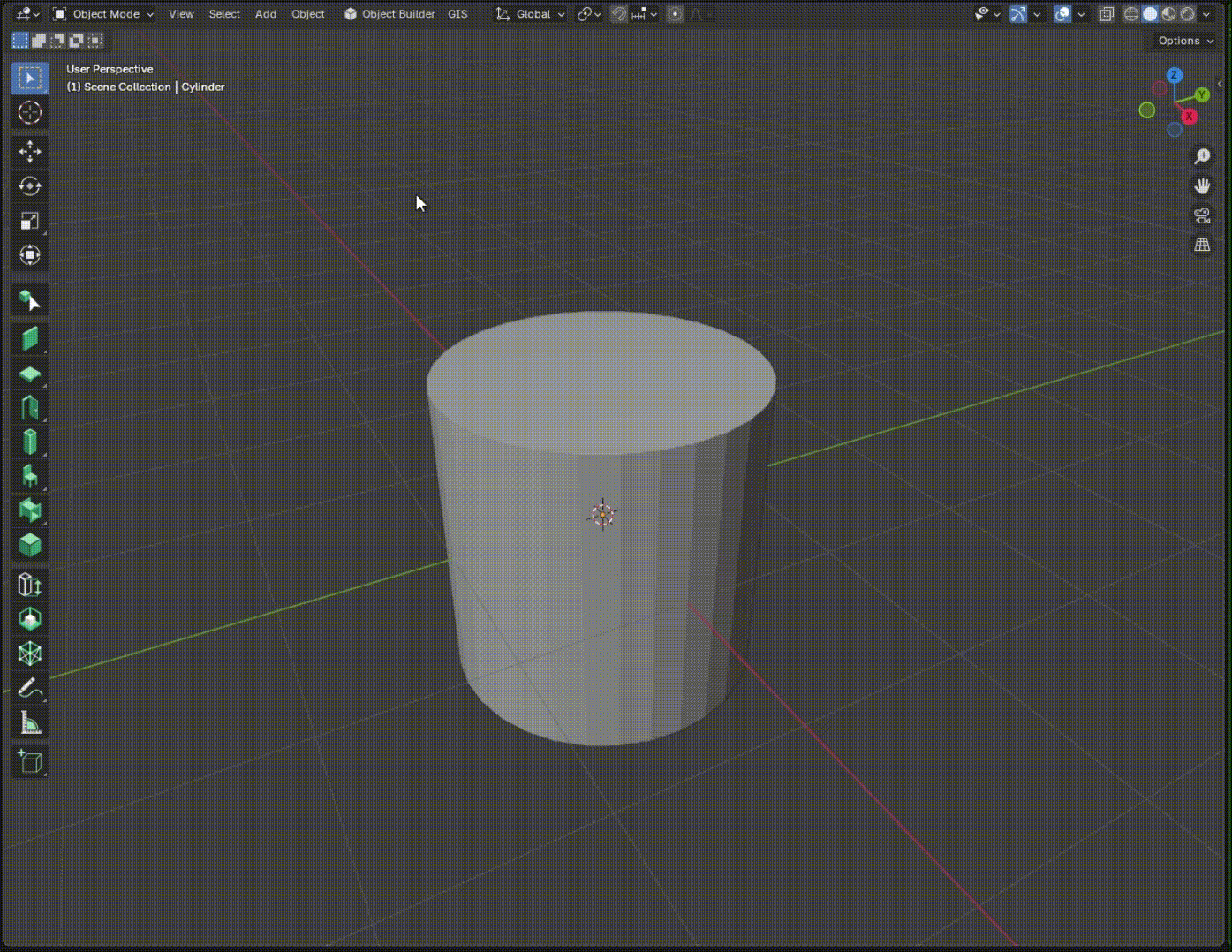The height and width of the screenshot is (952, 1232).
Task: Toggle camera view button
Action: (1202, 215)
